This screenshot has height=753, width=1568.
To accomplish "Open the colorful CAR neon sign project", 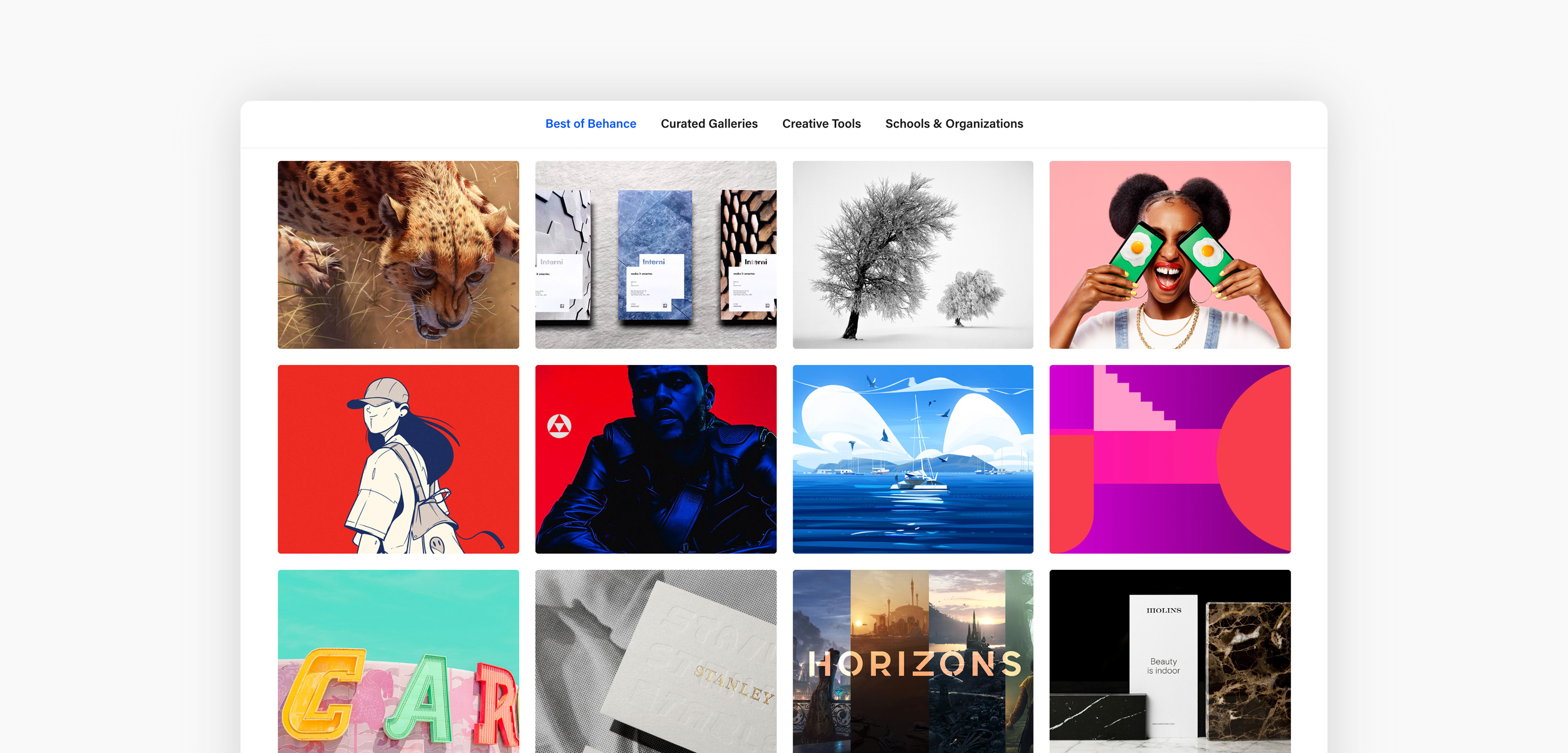I will [x=398, y=660].
